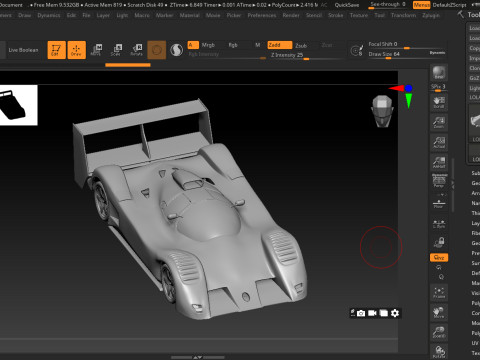Click the Focal Shift slider

(406, 45)
